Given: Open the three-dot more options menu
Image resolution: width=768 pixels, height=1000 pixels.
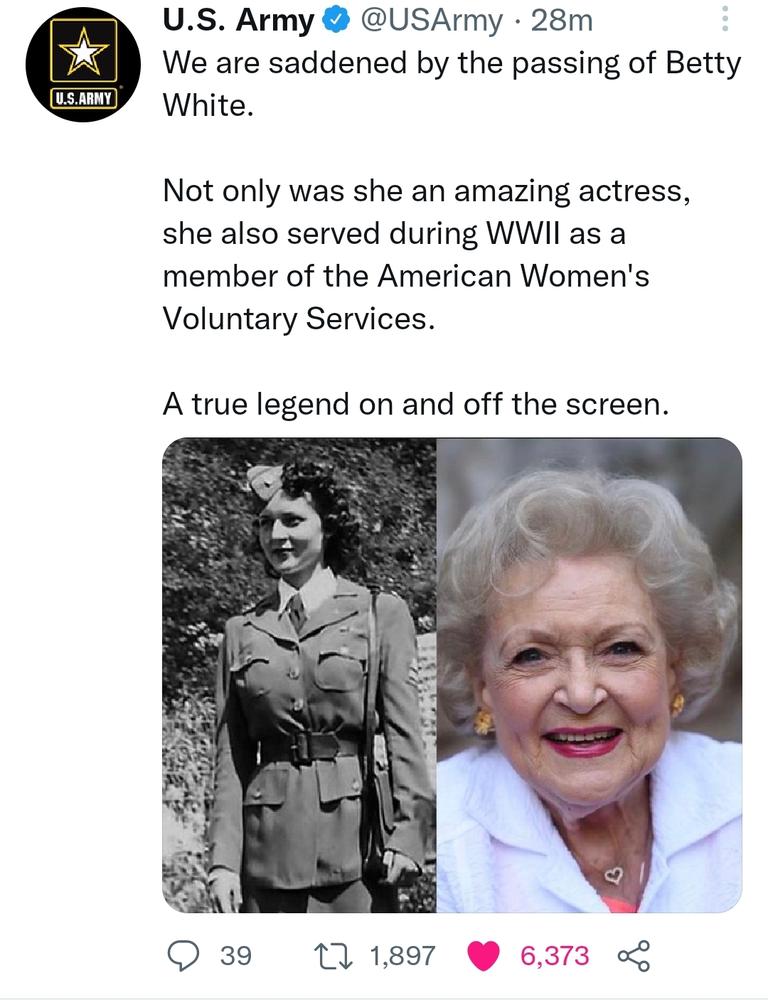Looking at the screenshot, I should (726, 19).
